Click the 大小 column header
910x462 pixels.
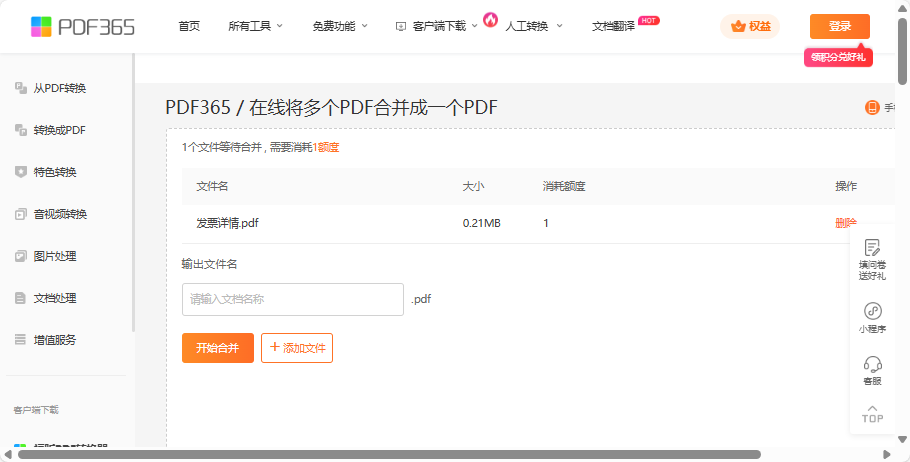pyautogui.click(x=473, y=186)
